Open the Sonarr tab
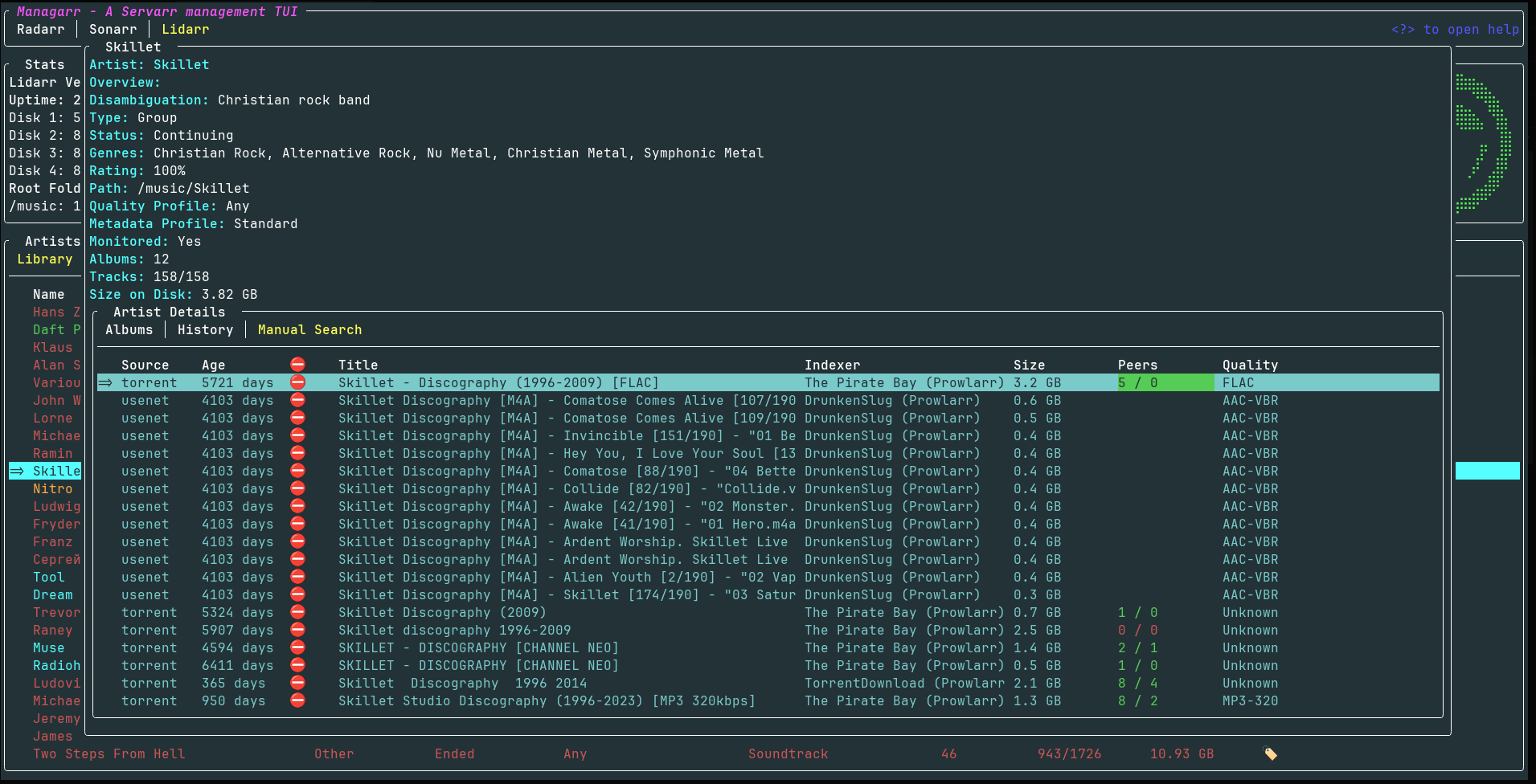This screenshot has height=784, width=1536. 113,29
